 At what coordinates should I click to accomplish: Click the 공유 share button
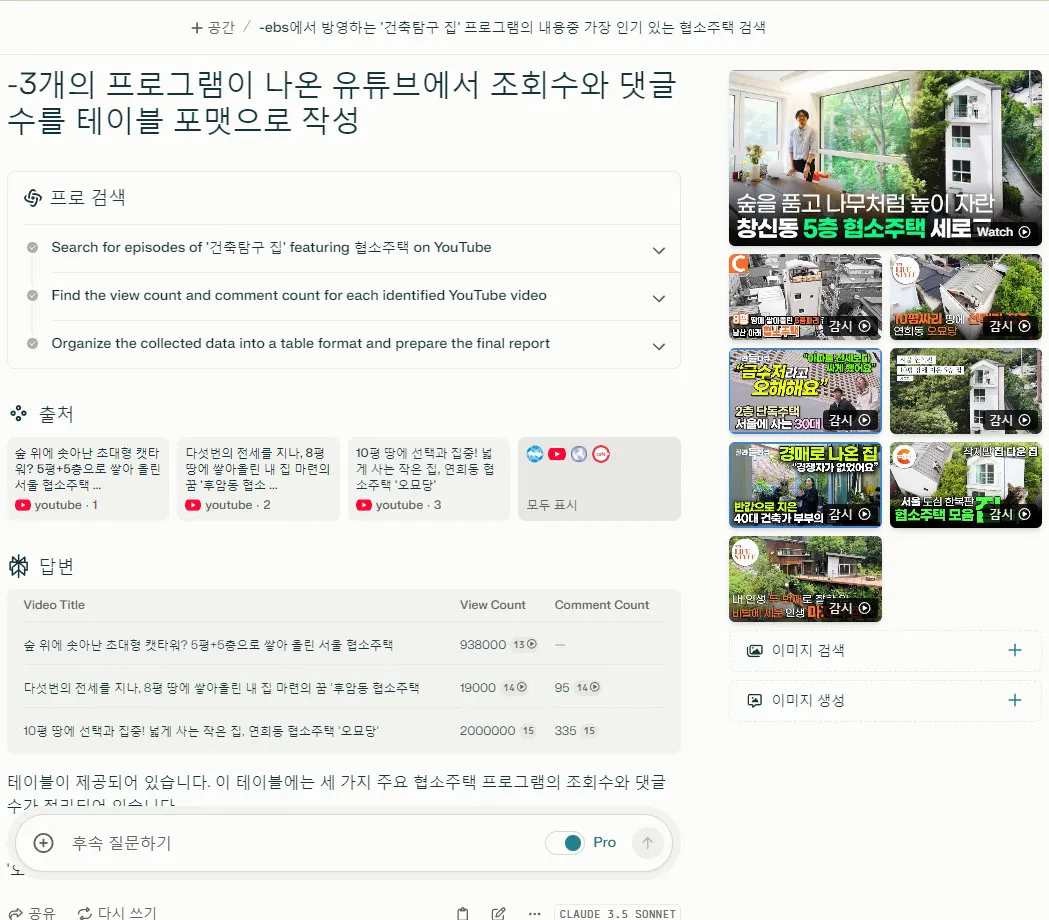(x=29, y=911)
